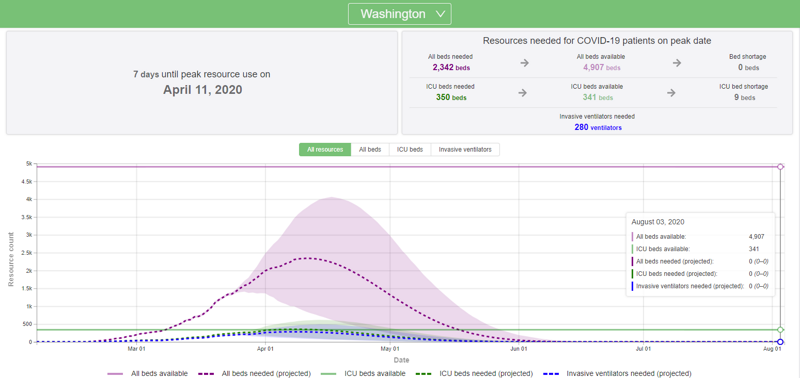The width and height of the screenshot is (800, 378).
Task: Switch to the All resources tab
Action: [x=325, y=149]
